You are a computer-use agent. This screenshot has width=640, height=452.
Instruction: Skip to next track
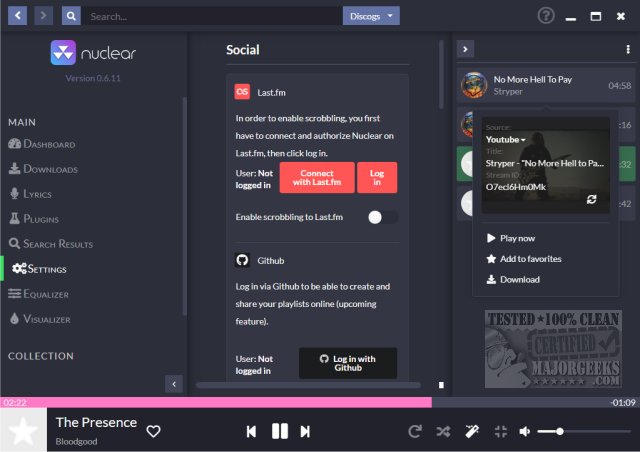tap(305, 431)
